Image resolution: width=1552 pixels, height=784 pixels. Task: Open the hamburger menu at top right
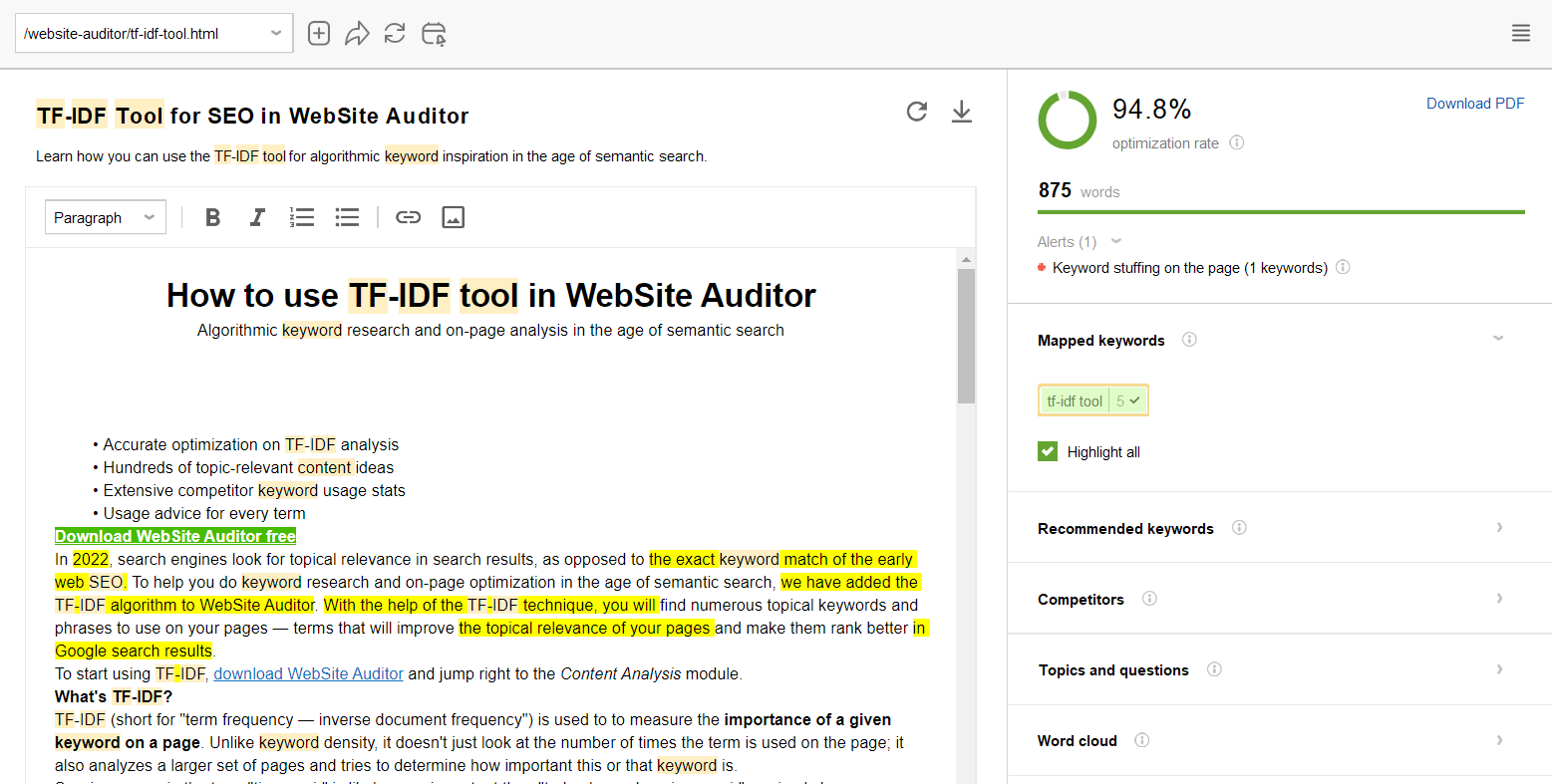(x=1520, y=33)
